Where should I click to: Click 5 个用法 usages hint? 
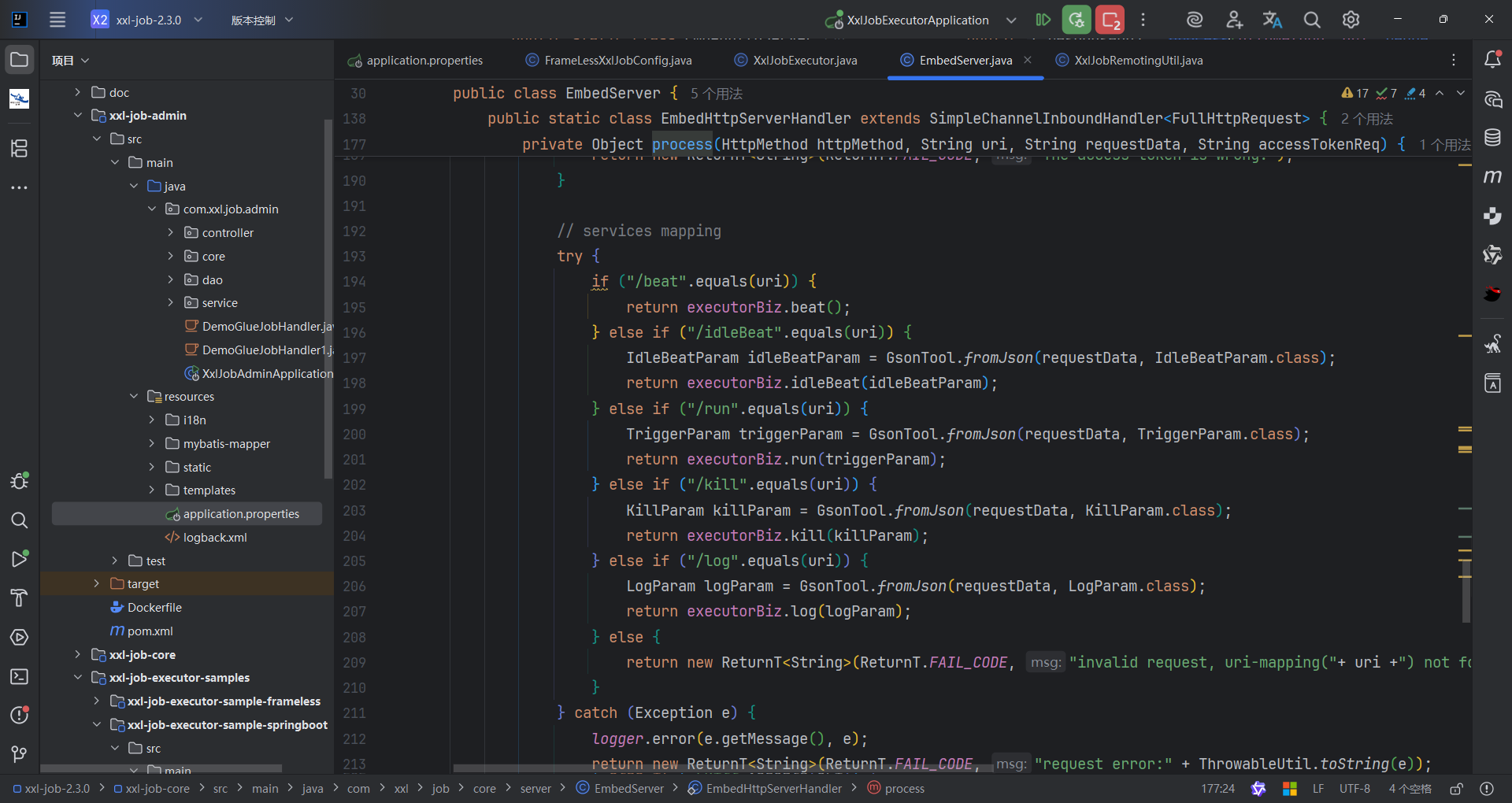[717, 94]
